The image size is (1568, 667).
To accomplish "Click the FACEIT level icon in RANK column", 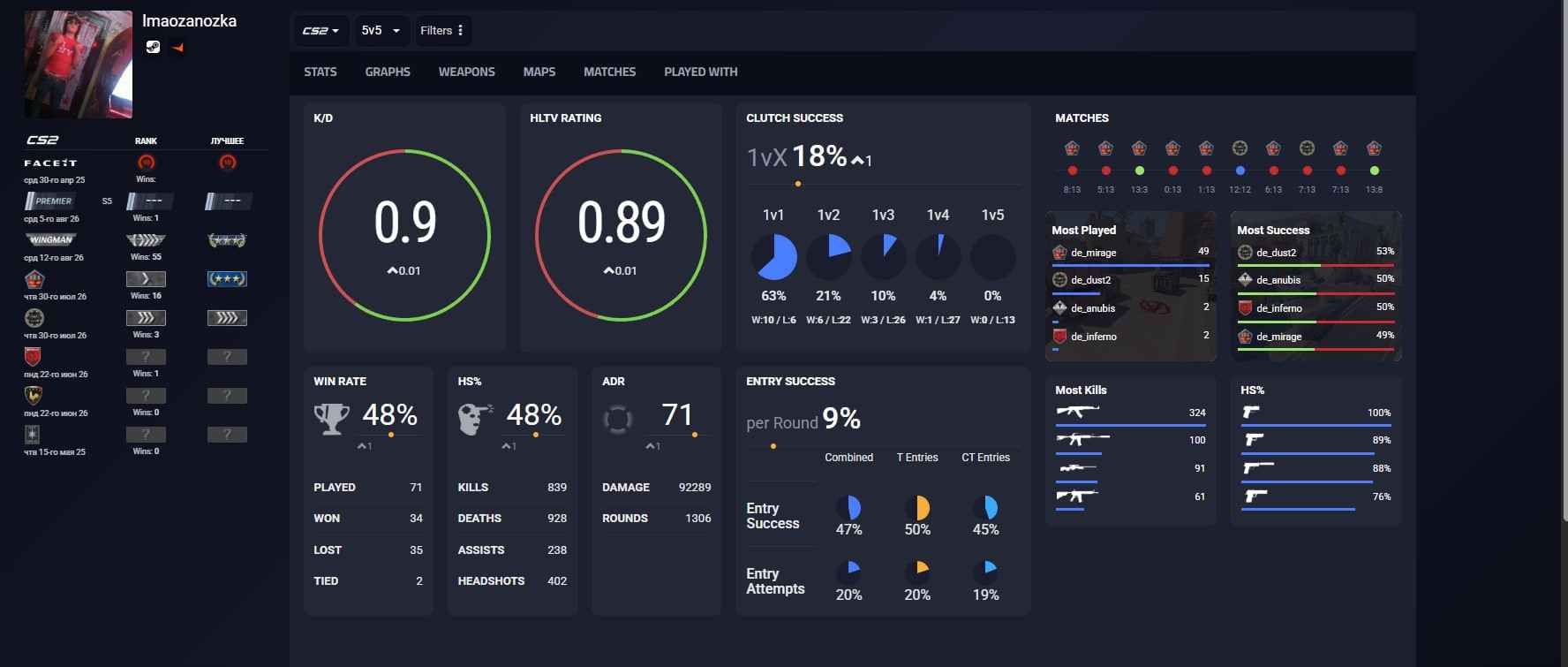I will tap(146, 163).
